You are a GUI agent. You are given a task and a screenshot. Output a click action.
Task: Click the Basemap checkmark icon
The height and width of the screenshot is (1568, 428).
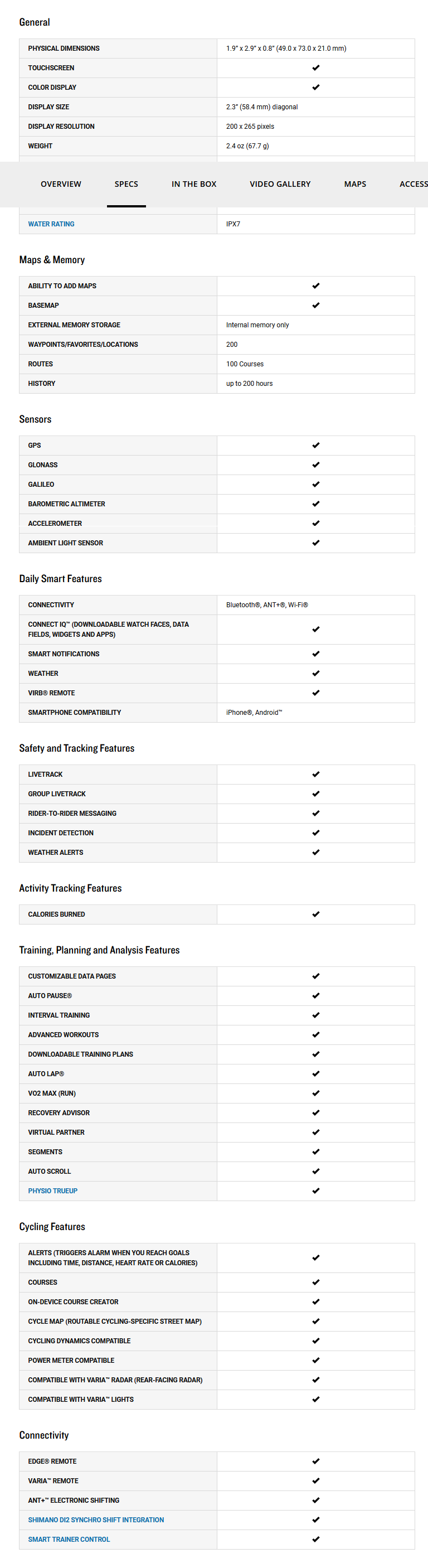[315, 305]
